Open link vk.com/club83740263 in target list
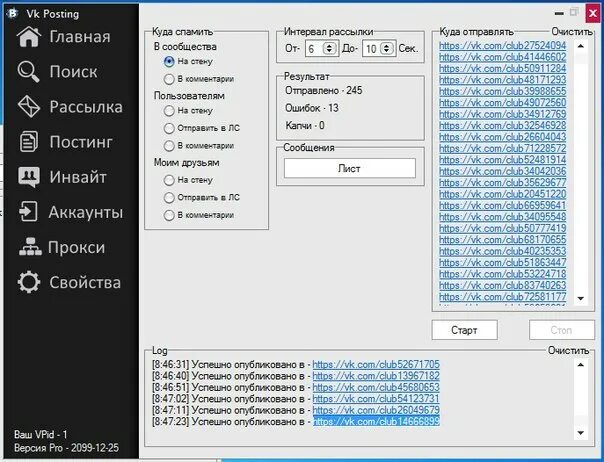Image resolution: width=604 pixels, height=462 pixels. [x=502, y=285]
